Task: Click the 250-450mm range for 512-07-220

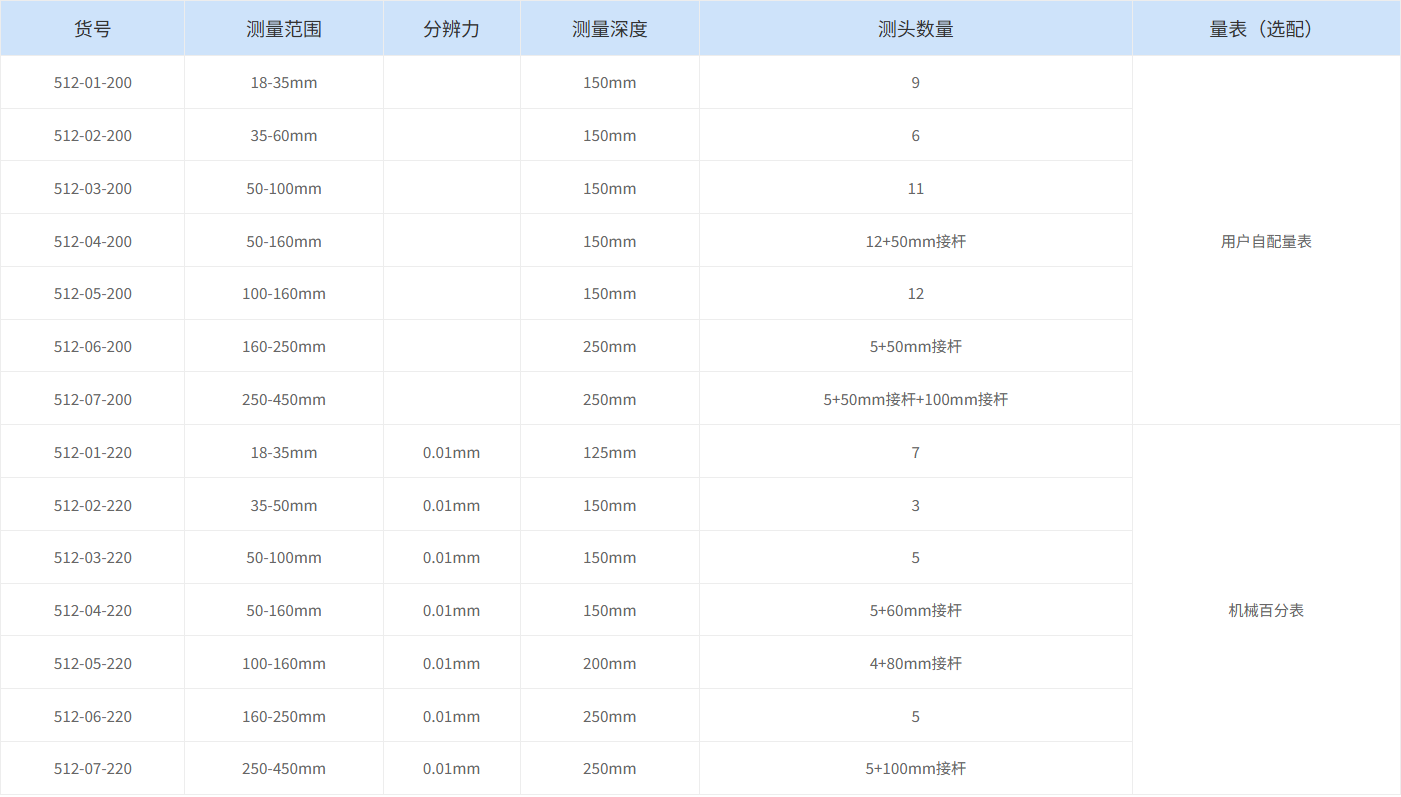Action: 283,768
